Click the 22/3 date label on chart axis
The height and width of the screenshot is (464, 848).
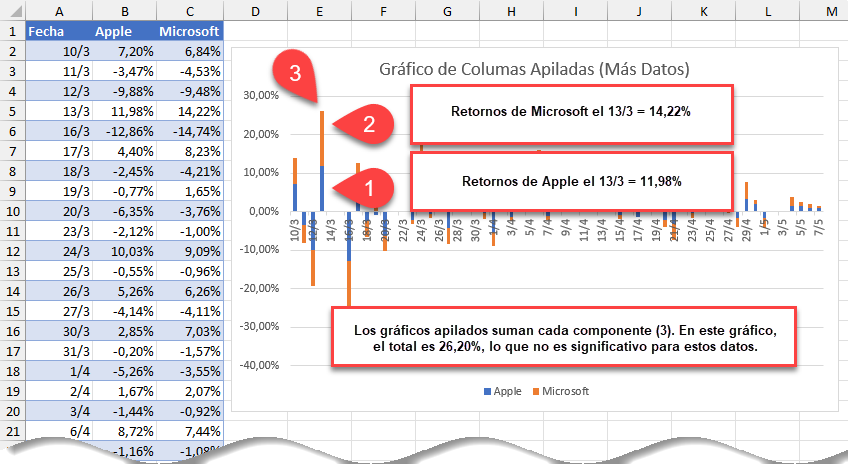pos(403,228)
